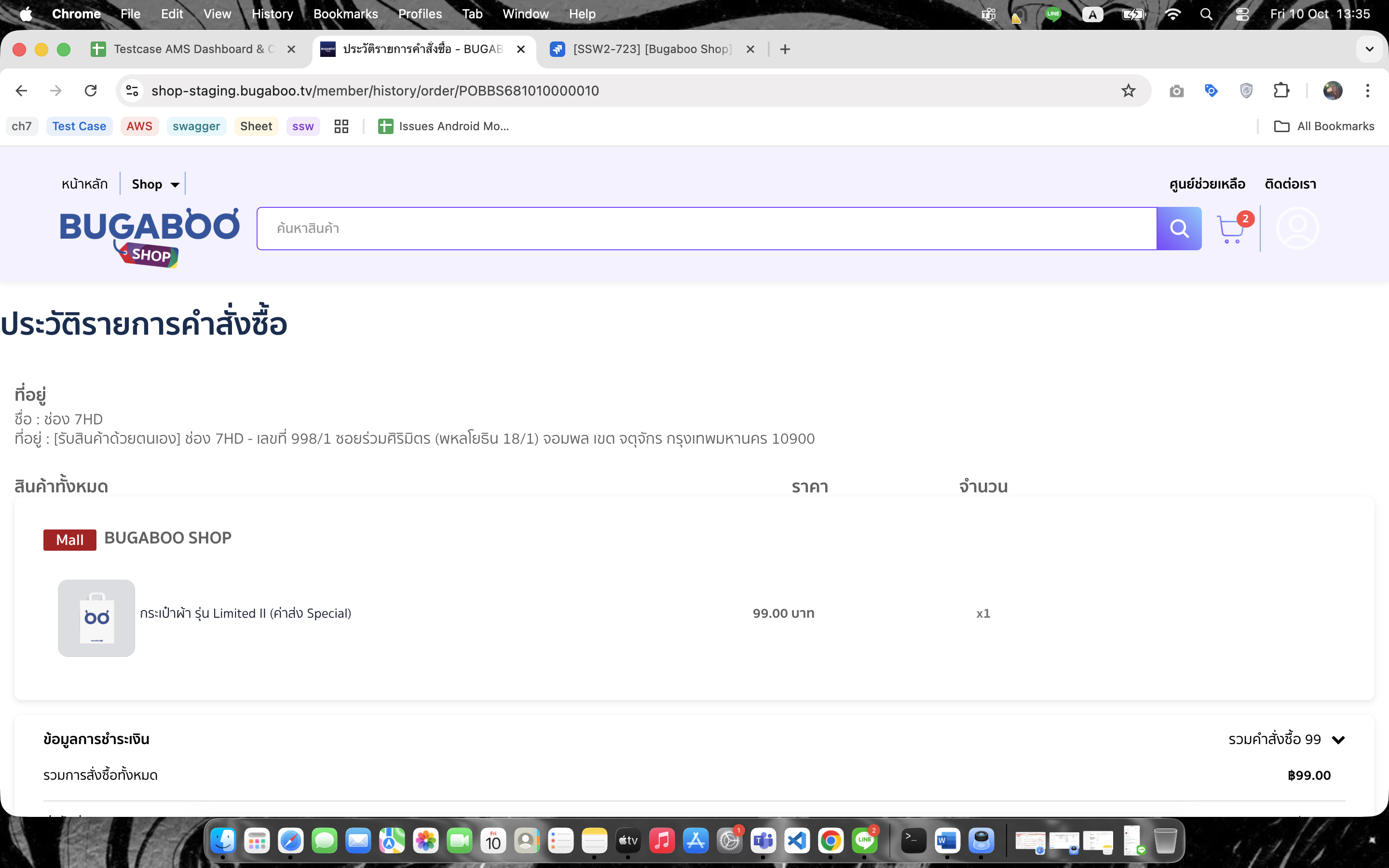Open macOS Control Center in menu bar
This screenshot has width=1389, height=868.
pos(1242,14)
